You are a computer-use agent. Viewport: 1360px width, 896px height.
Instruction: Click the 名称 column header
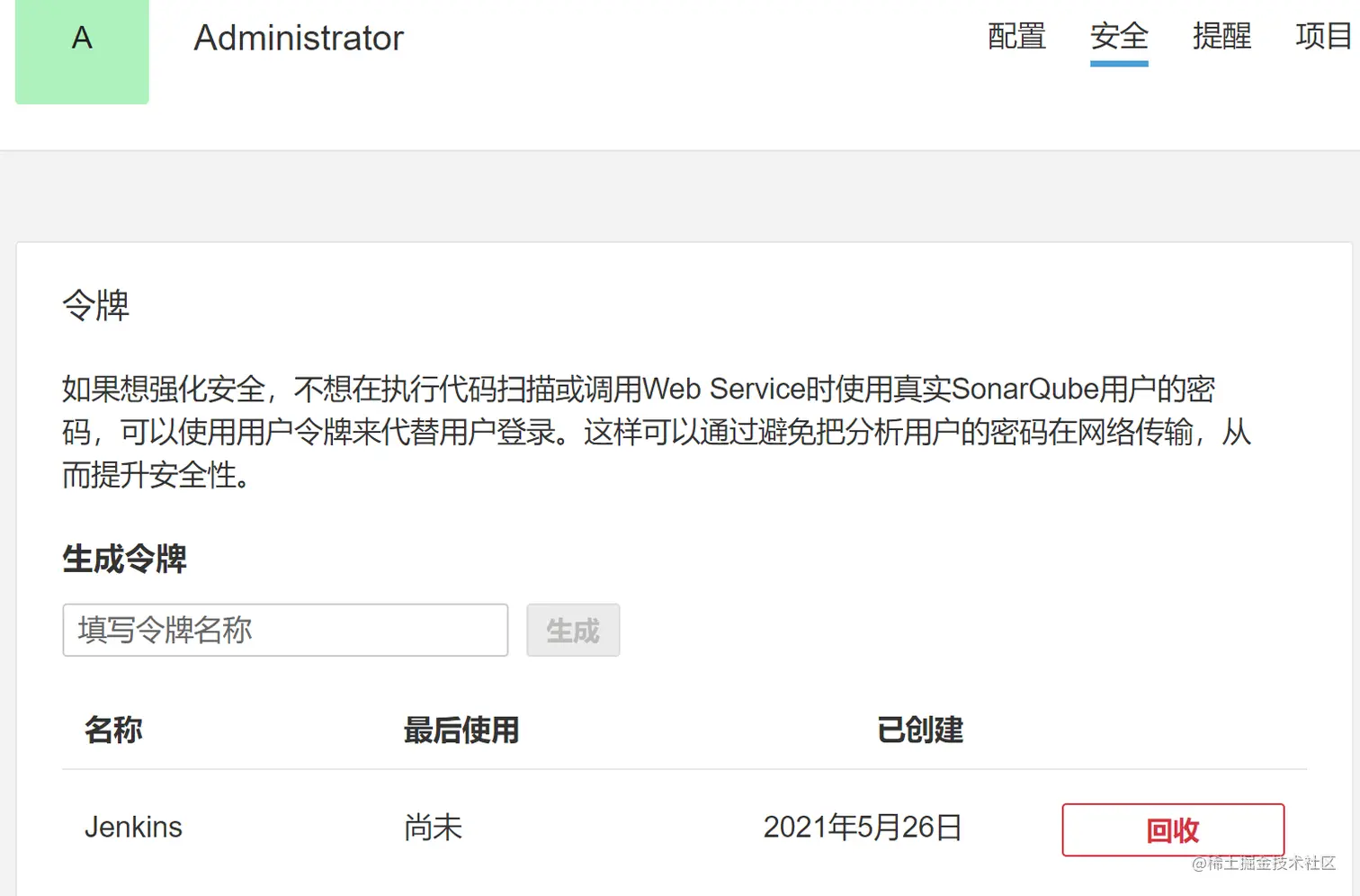113,730
